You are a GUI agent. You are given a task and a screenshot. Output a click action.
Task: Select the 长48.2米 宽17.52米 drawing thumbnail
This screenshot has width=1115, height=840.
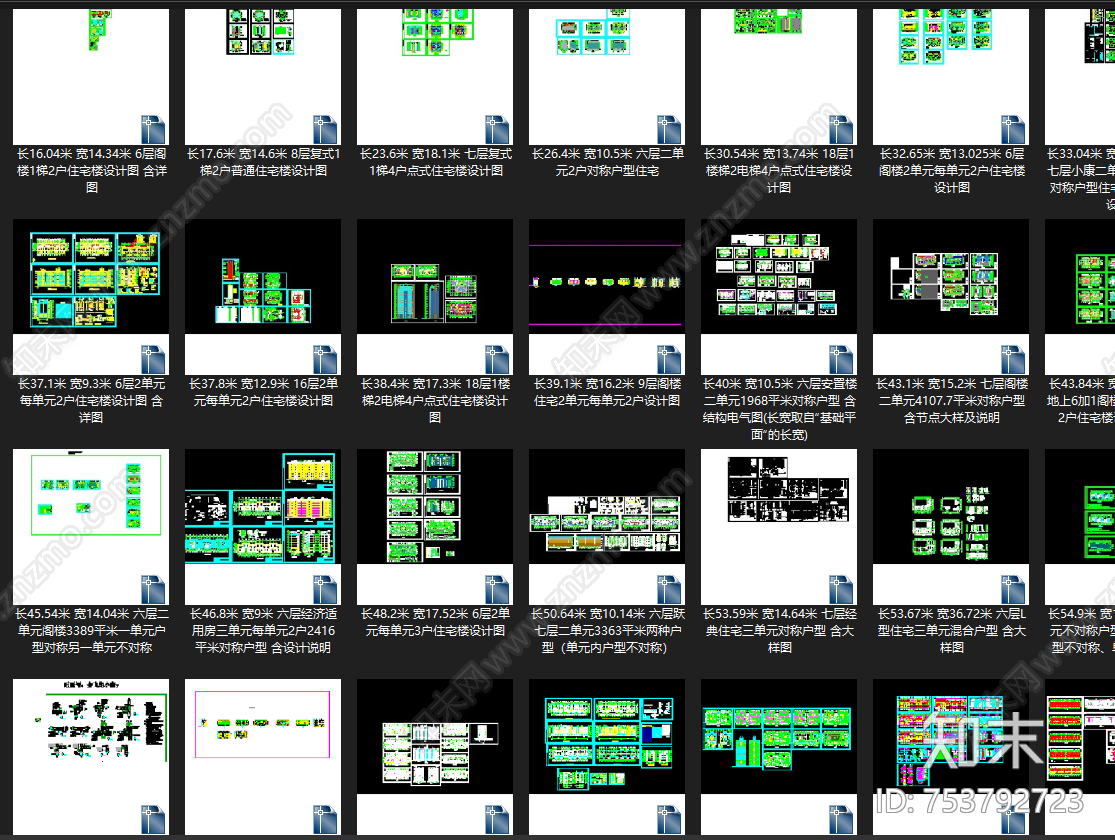click(435, 527)
